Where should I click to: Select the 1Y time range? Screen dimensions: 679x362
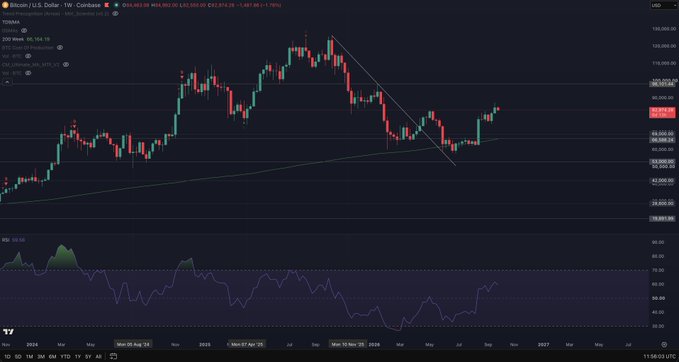78,356
